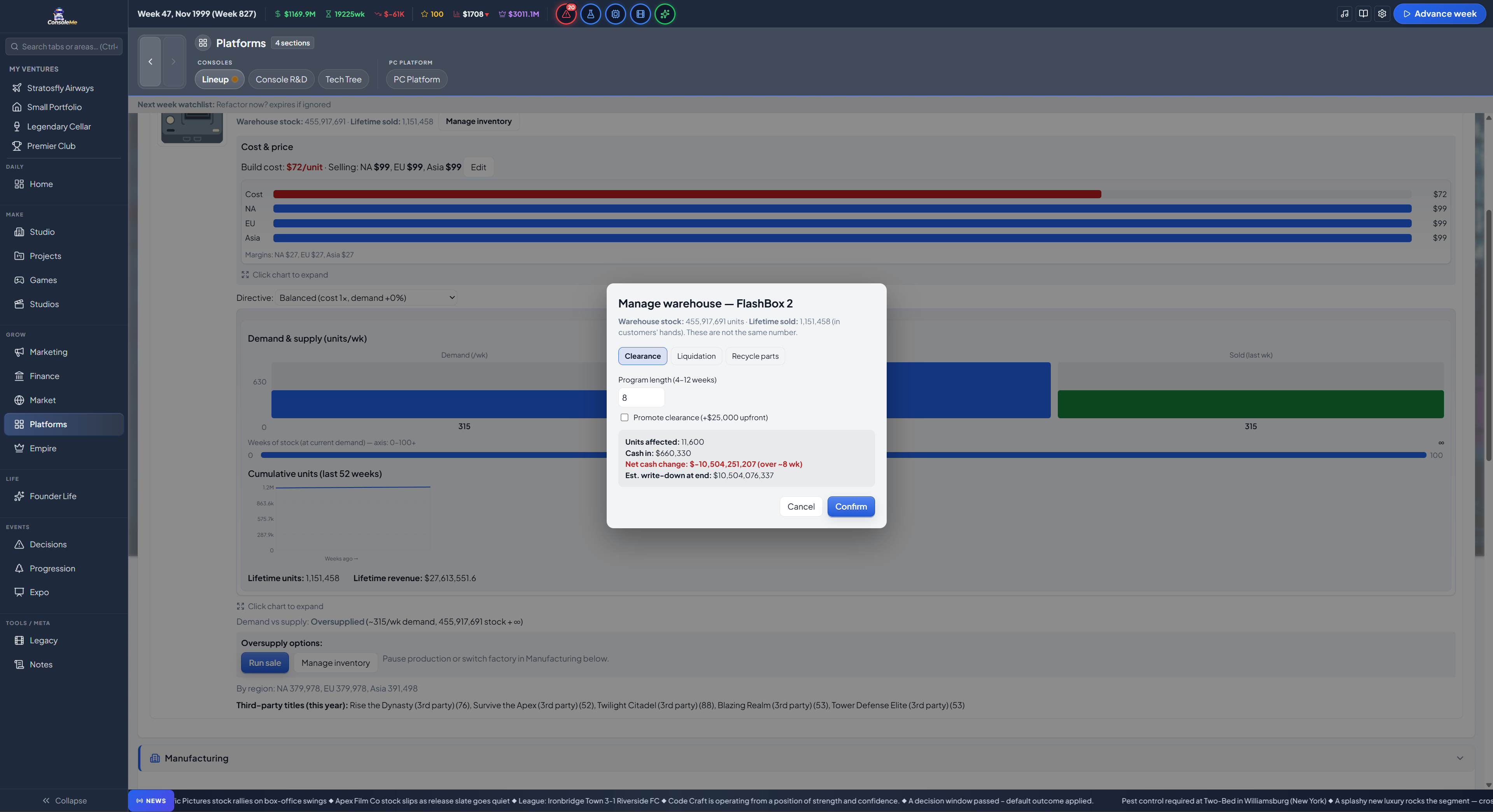This screenshot has height=812, width=1493.
Task: Open Notes in sidebar
Action: pyautogui.click(x=64, y=665)
